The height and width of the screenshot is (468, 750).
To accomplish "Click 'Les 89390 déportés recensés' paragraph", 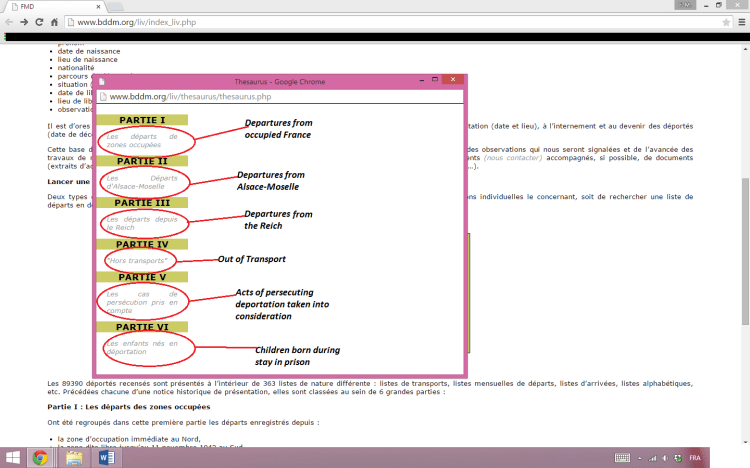I will 370,388.
